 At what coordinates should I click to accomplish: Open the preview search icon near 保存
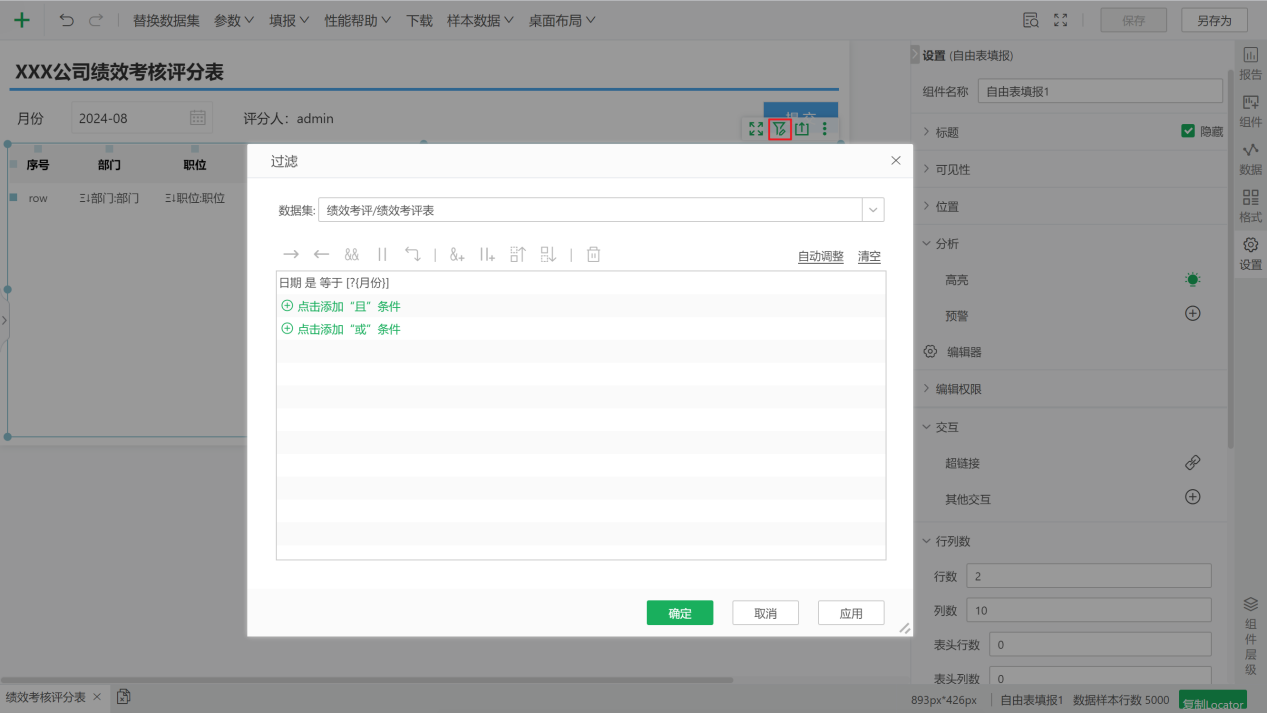[1031, 20]
